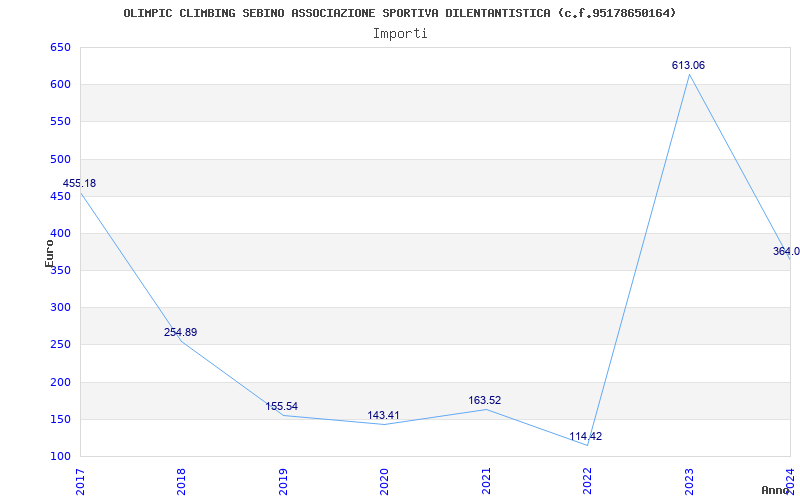This screenshot has height=500, width=800.
Task: Click the chart title with OLIMPIC CLIMBING SEBINO
Action: tap(399, 13)
